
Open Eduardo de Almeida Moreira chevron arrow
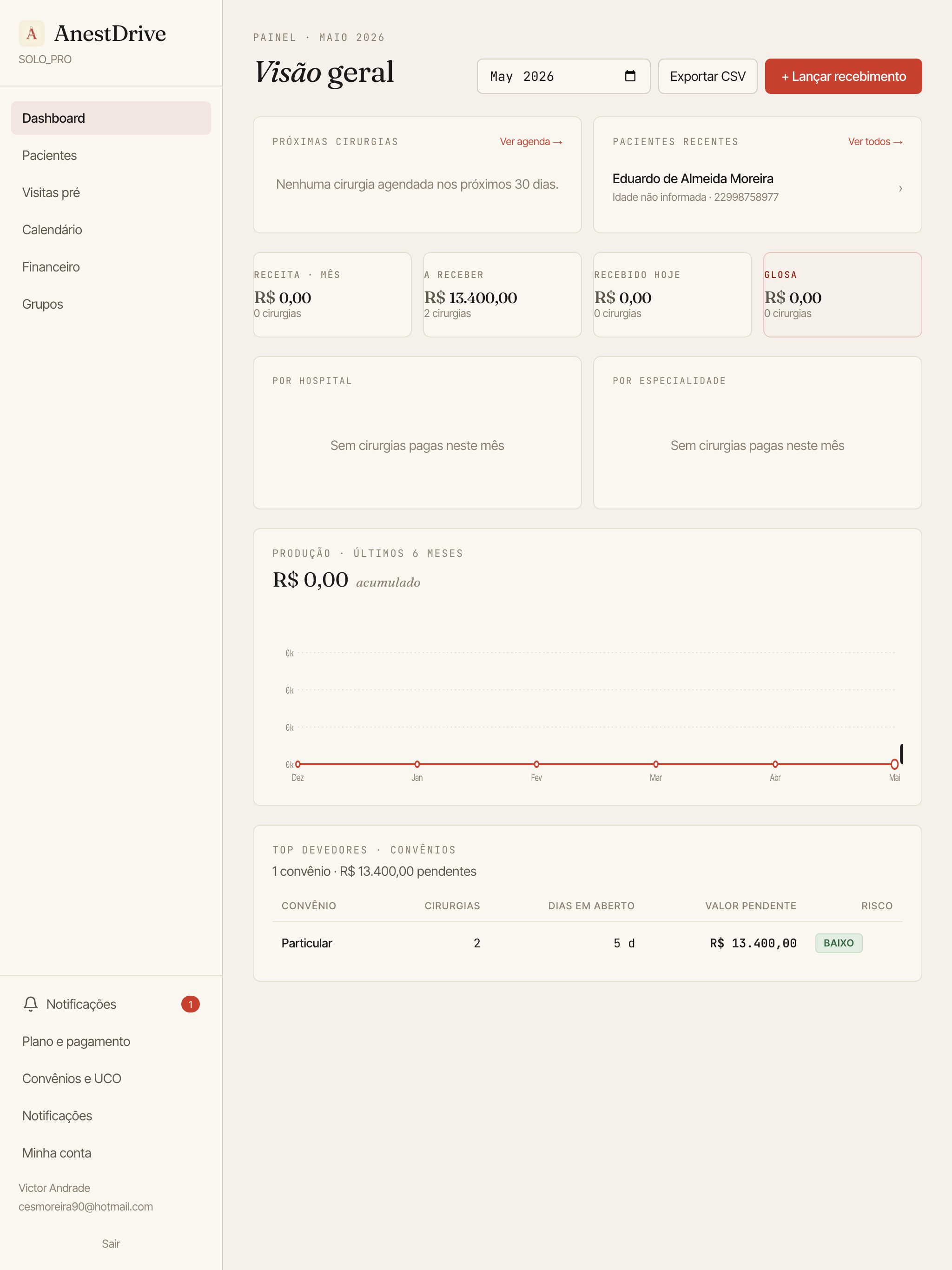coord(900,188)
